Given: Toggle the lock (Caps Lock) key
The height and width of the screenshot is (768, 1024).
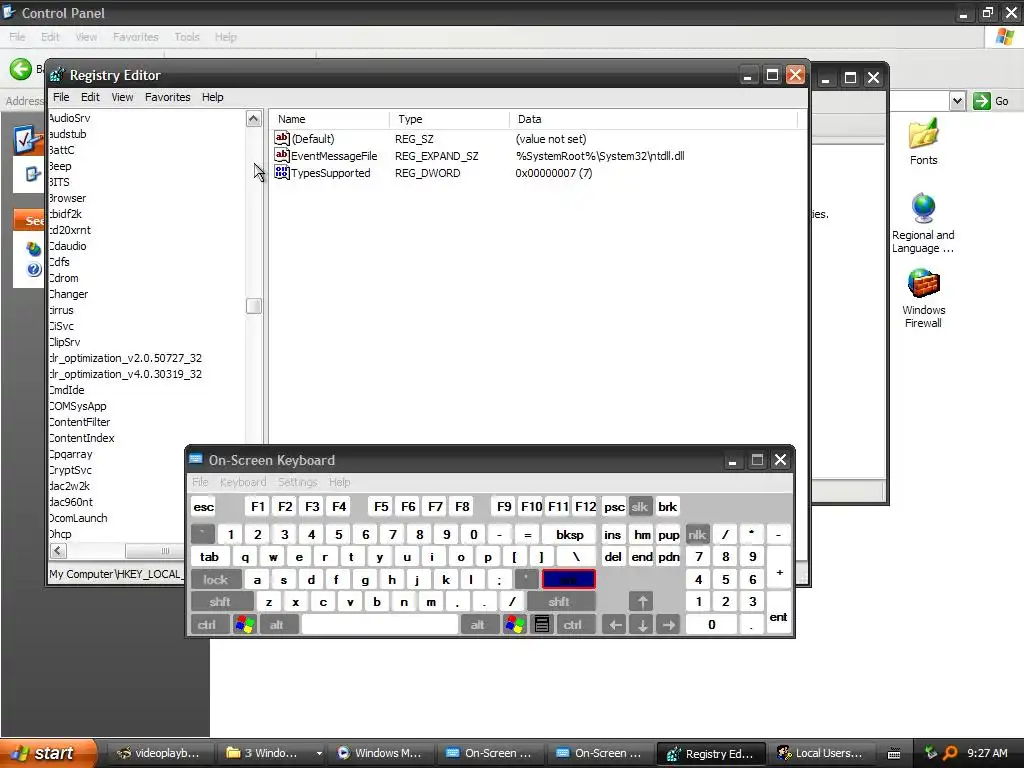Looking at the screenshot, I should (216, 579).
